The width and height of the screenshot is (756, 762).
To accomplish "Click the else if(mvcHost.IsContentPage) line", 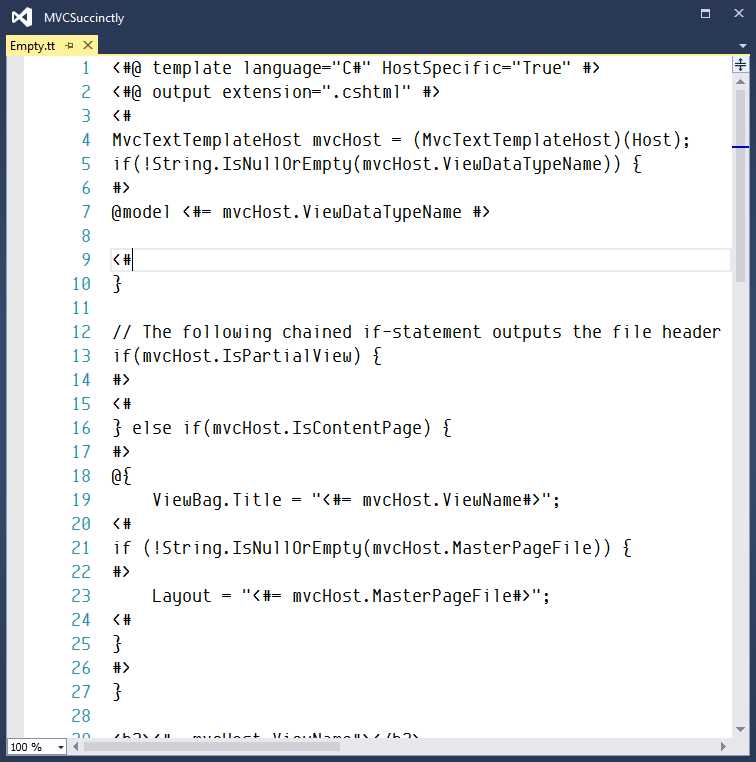I will pyautogui.click(x=282, y=428).
